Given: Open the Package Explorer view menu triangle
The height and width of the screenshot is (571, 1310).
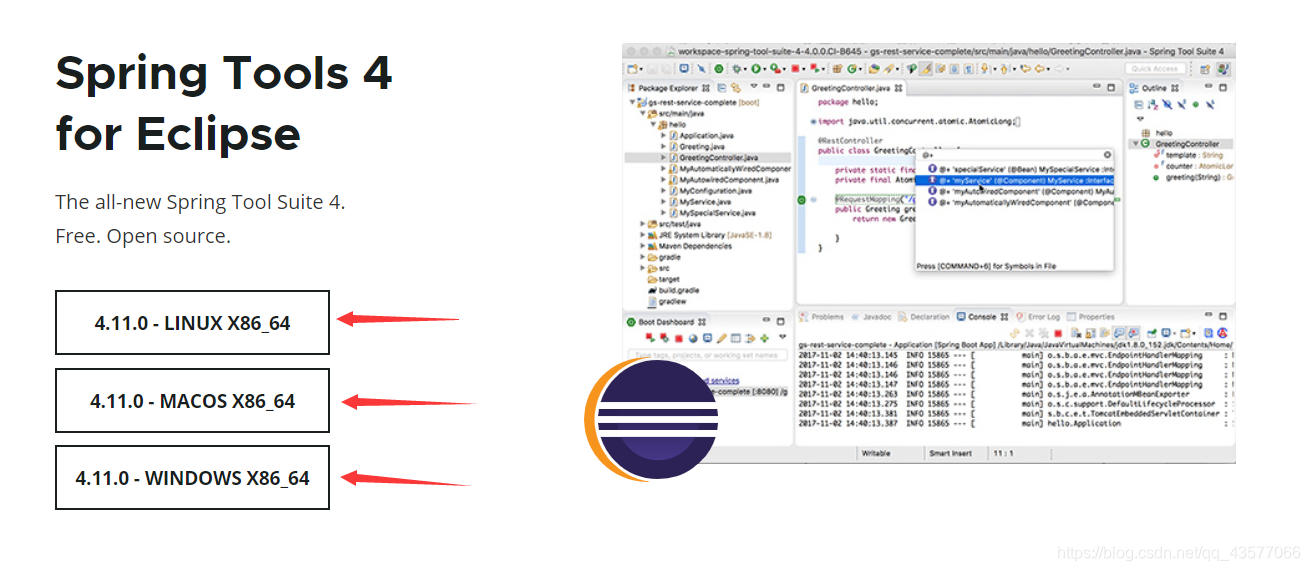Looking at the screenshot, I should tap(754, 86).
